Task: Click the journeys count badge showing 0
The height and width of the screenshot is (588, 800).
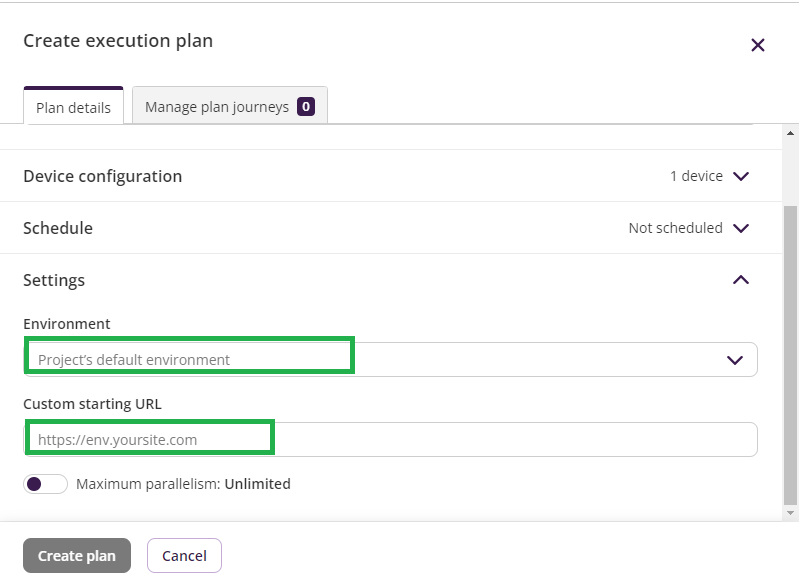Action: point(306,107)
